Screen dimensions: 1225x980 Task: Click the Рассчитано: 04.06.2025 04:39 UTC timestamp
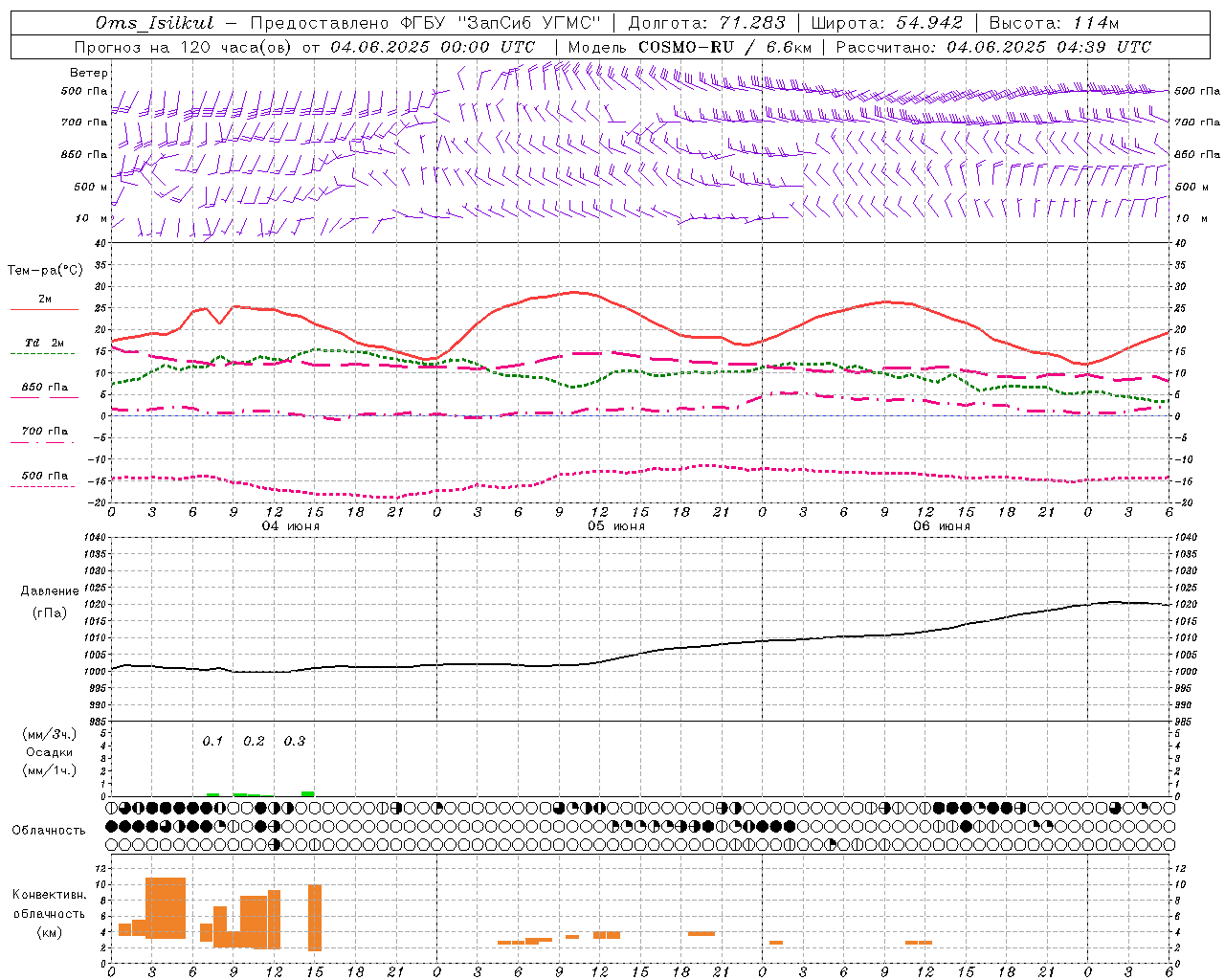993,47
